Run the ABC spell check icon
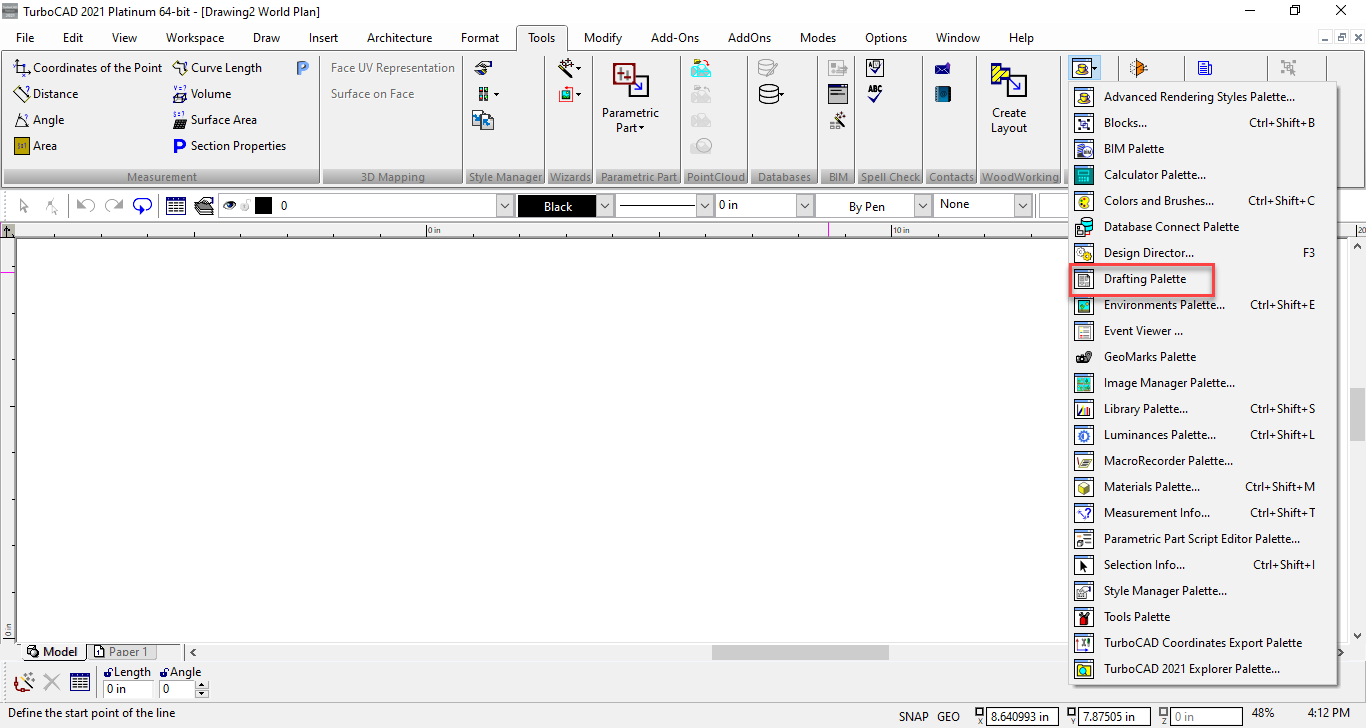 [x=875, y=94]
